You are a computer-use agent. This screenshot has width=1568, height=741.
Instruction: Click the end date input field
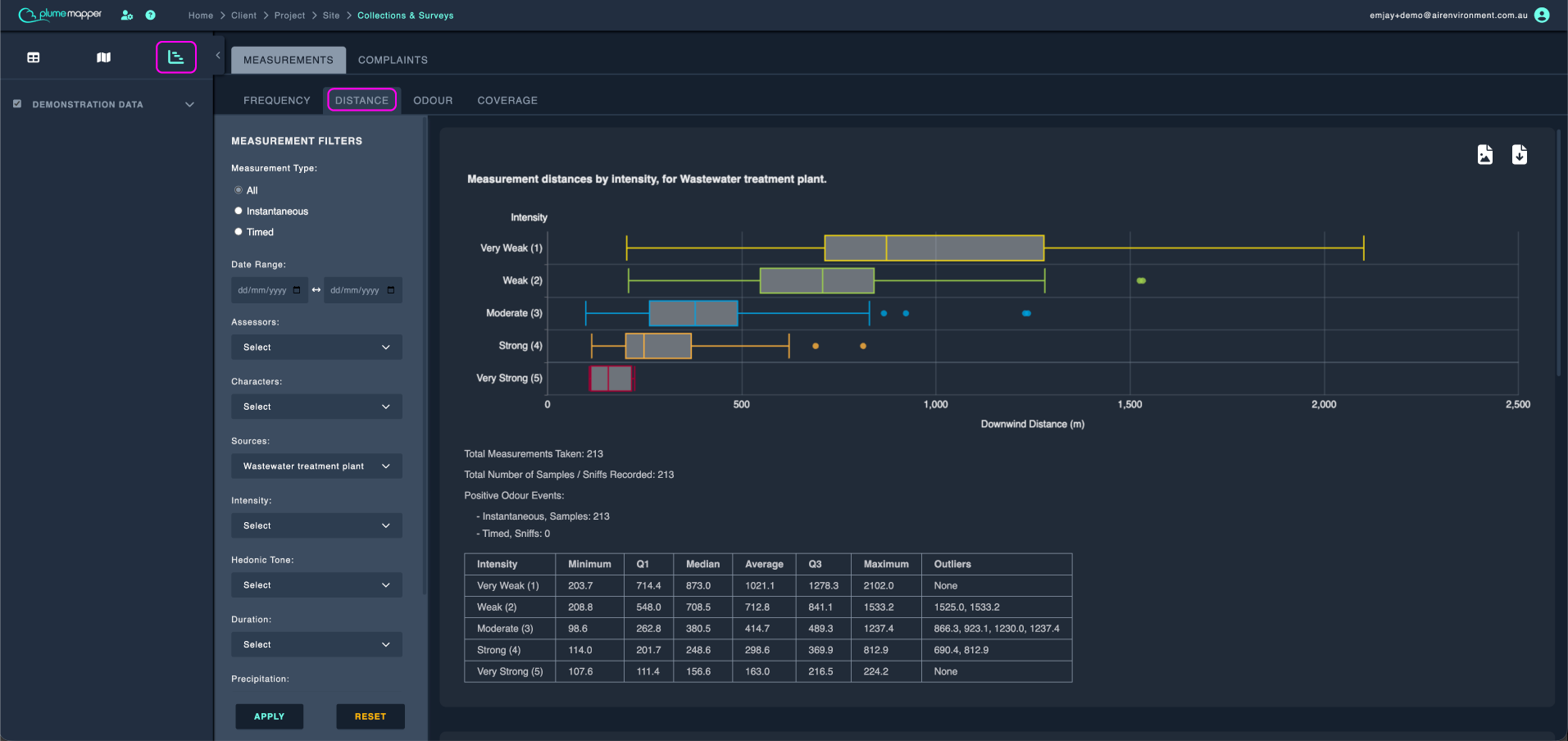tap(363, 290)
